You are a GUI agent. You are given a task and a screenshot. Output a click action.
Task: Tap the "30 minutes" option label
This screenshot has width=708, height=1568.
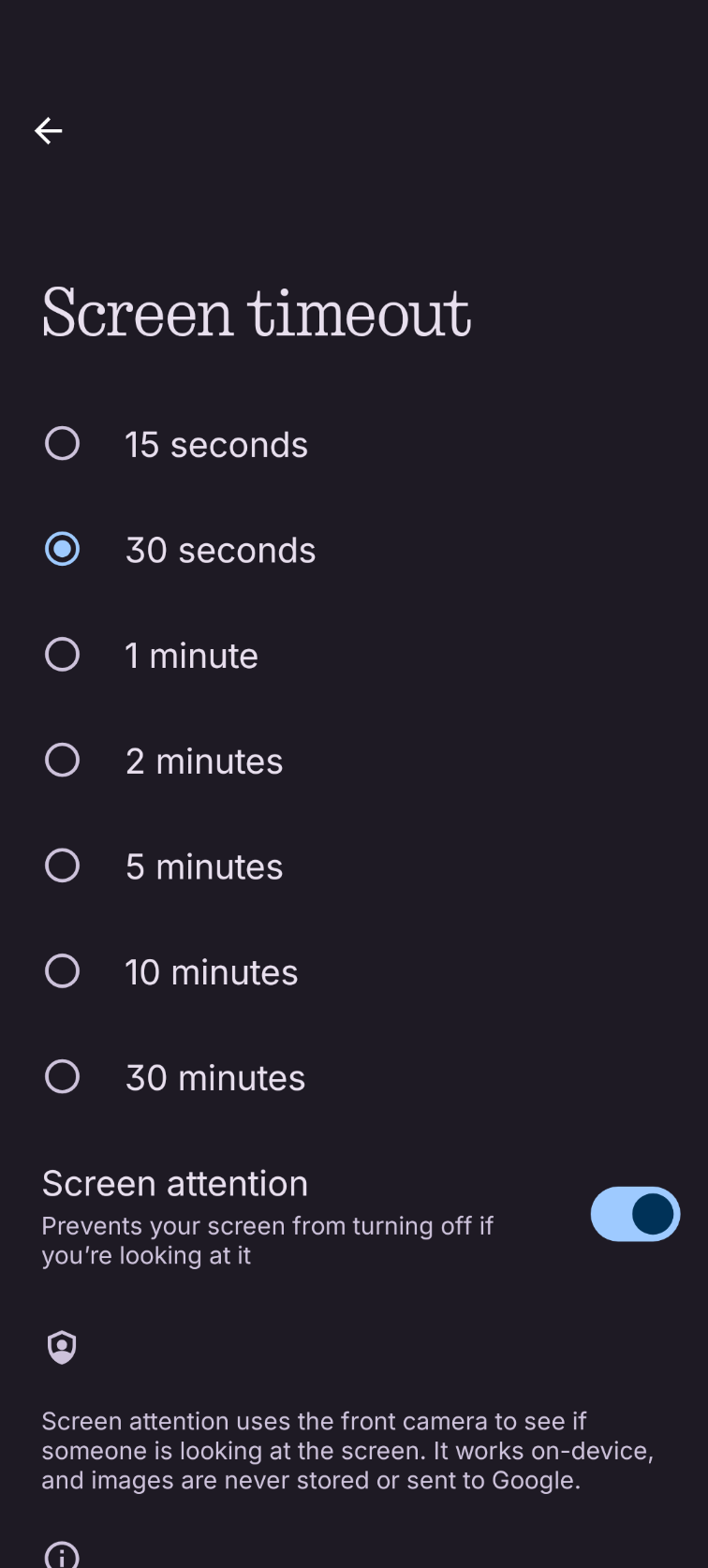215,1078
